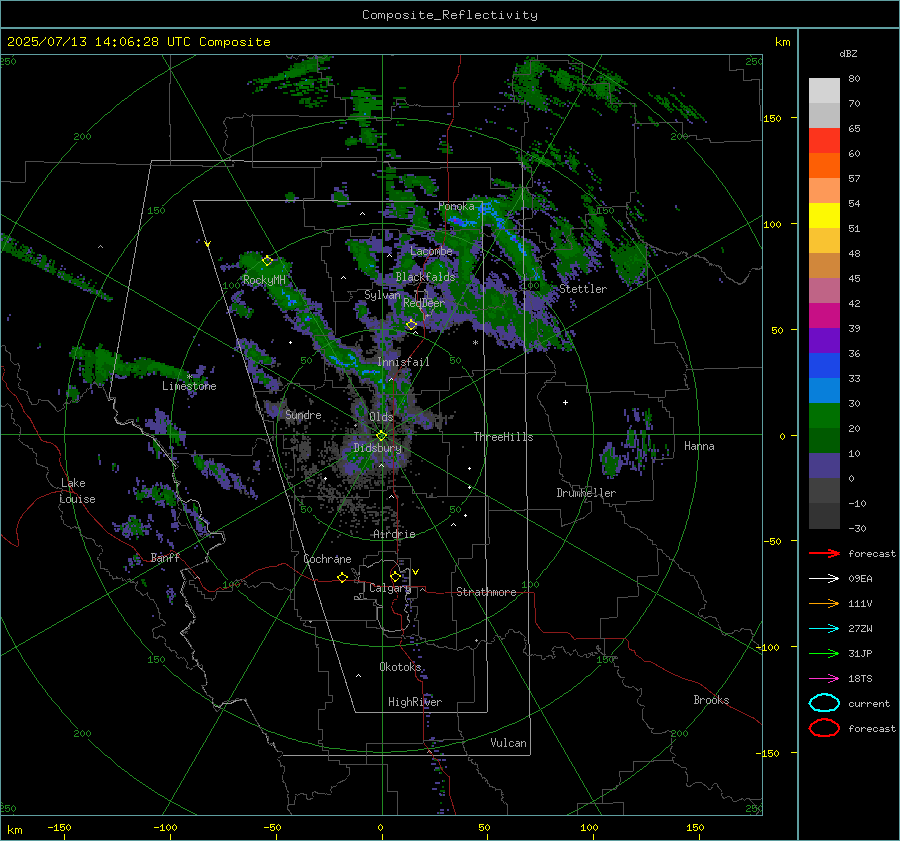The height and width of the screenshot is (841, 900).
Task: Select the green 31JP arrow legend entry
Action: [824, 653]
